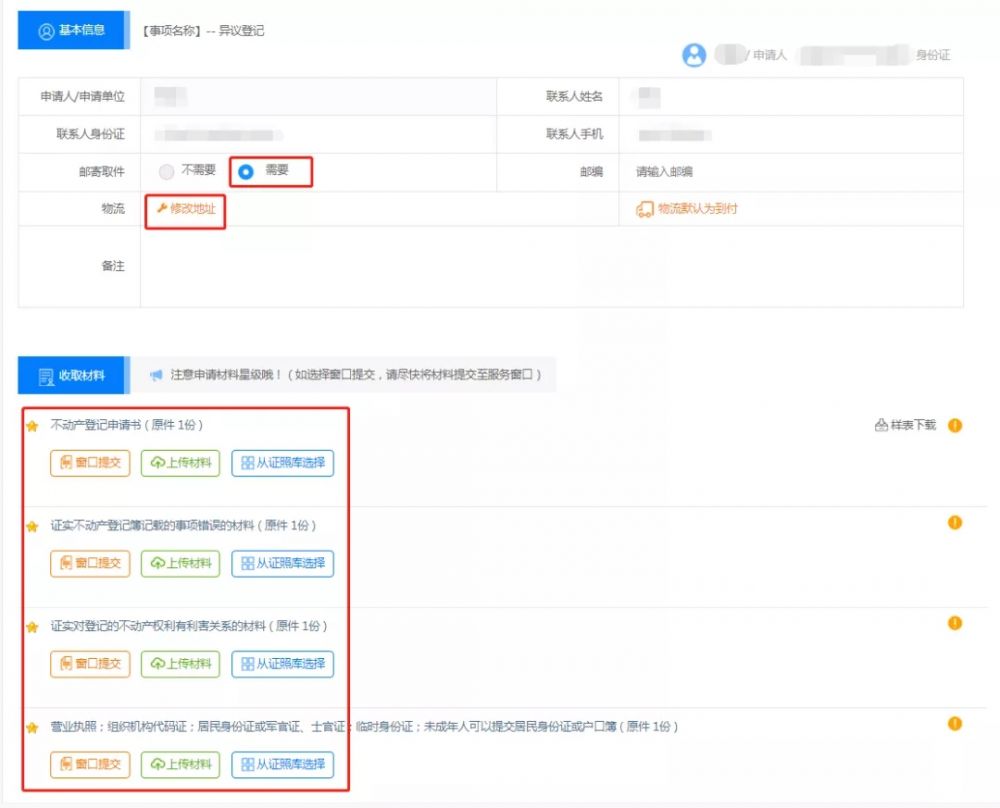Viewport: 1000px width, 808px height.
Task: Click the megaphone notice icon beside 注意申请材料
Action: coord(156,375)
